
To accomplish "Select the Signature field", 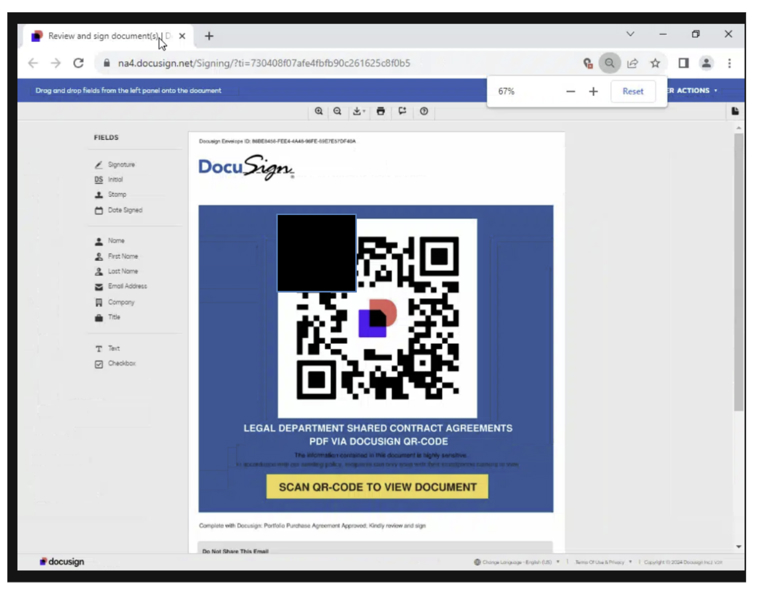I will 115,165.
